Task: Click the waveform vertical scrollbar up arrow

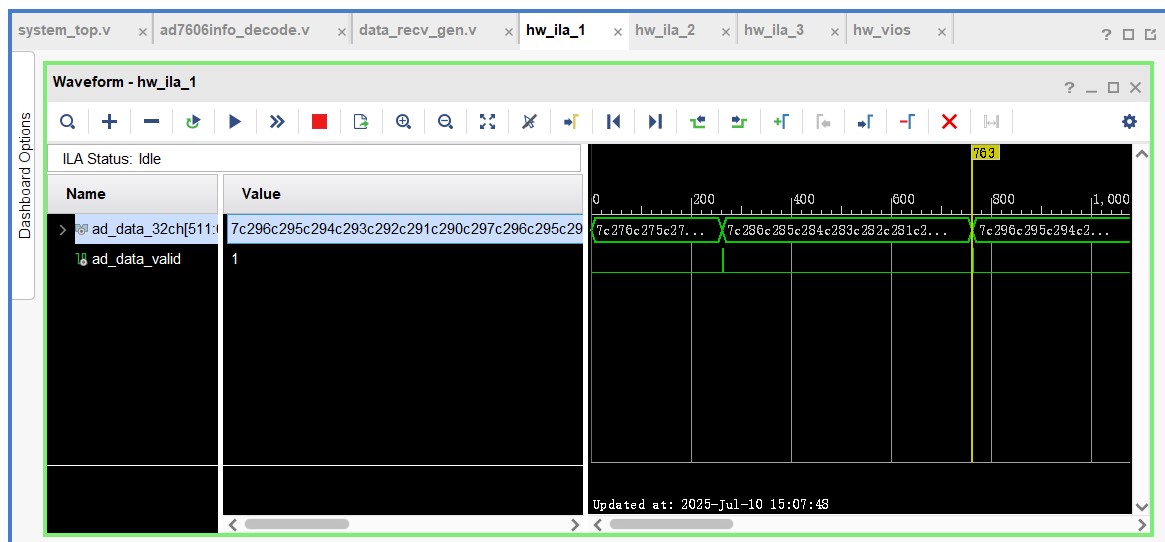Action: pos(1142,153)
